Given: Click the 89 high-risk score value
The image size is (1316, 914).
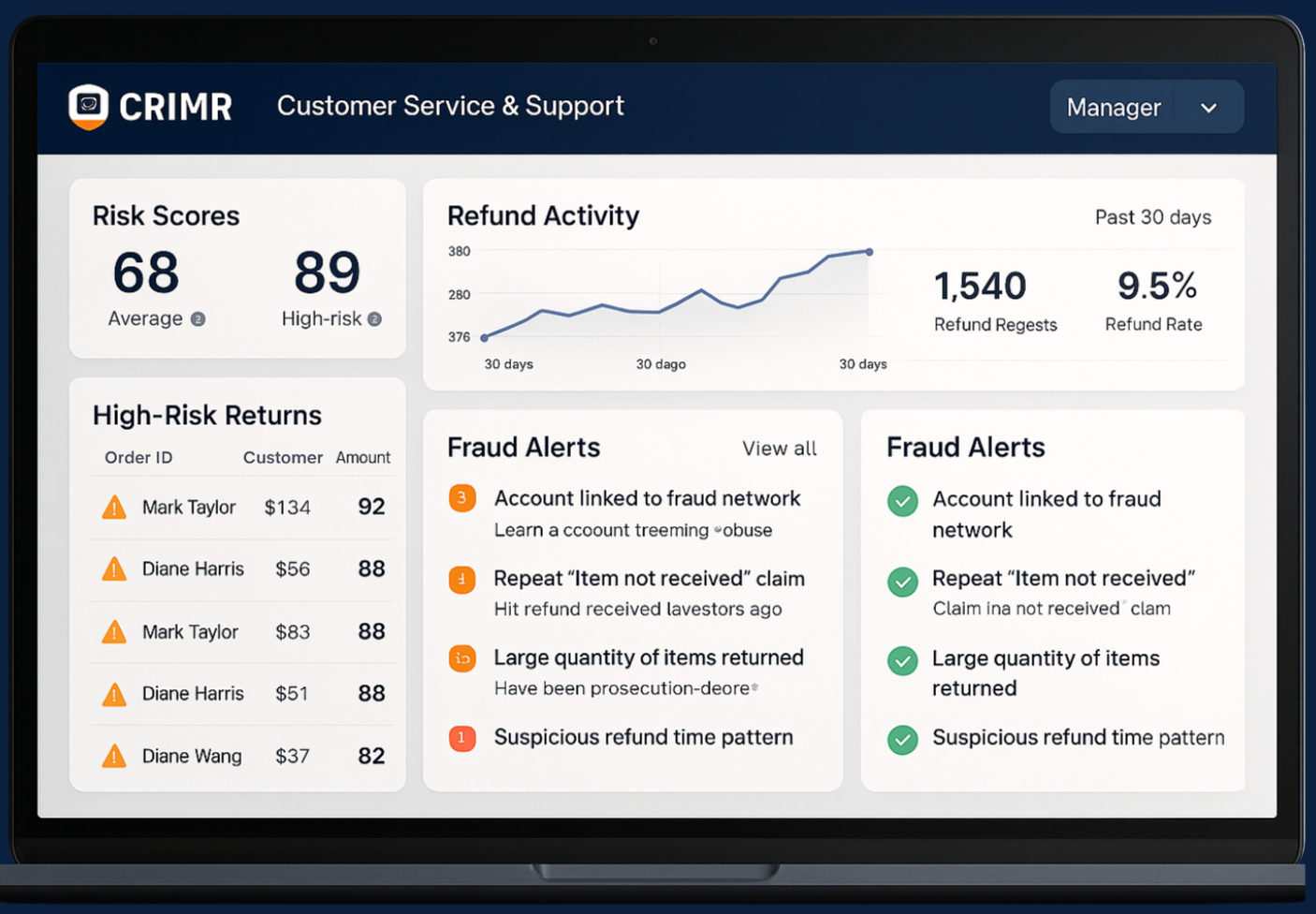Looking at the screenshot, I should tap(327, 273).
